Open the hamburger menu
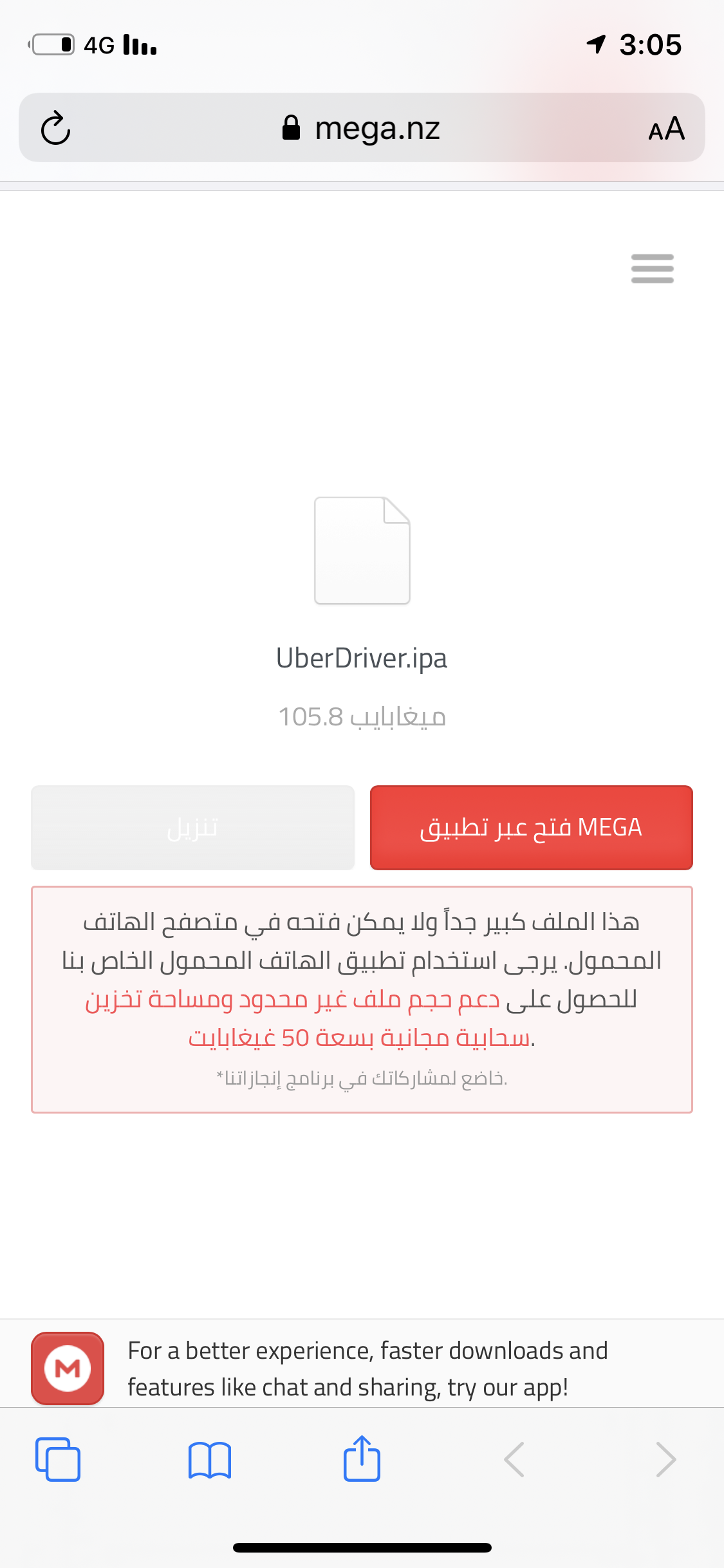The width and height of the screenshot is (724, 1568). (x=652, y=268)
